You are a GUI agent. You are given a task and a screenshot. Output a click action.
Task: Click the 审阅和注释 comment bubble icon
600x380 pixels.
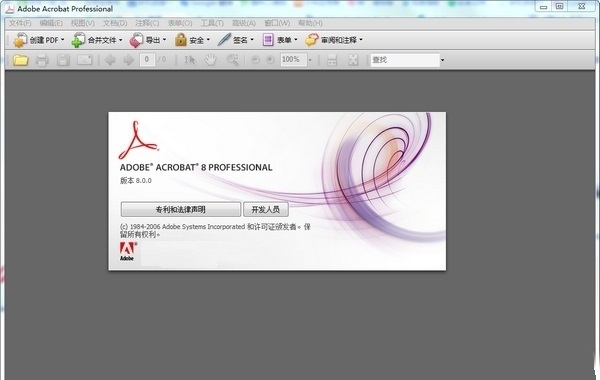coord(311,40)
